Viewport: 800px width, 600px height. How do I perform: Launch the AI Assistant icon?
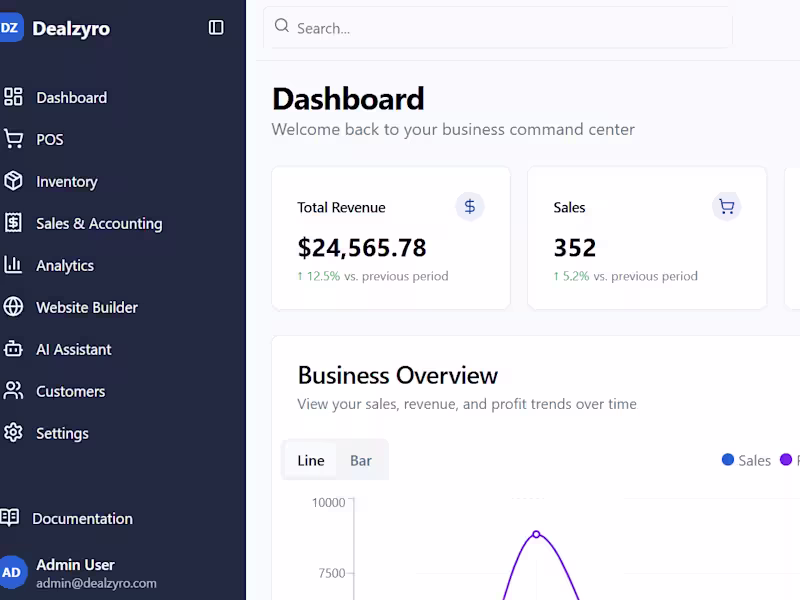(x=14, y=349)
